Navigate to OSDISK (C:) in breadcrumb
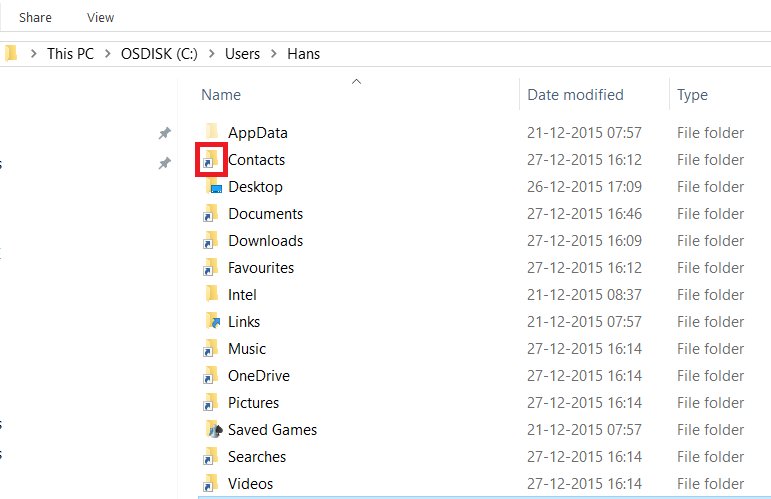The width and height of the screenshot is (771, 499). coord(159,54)
